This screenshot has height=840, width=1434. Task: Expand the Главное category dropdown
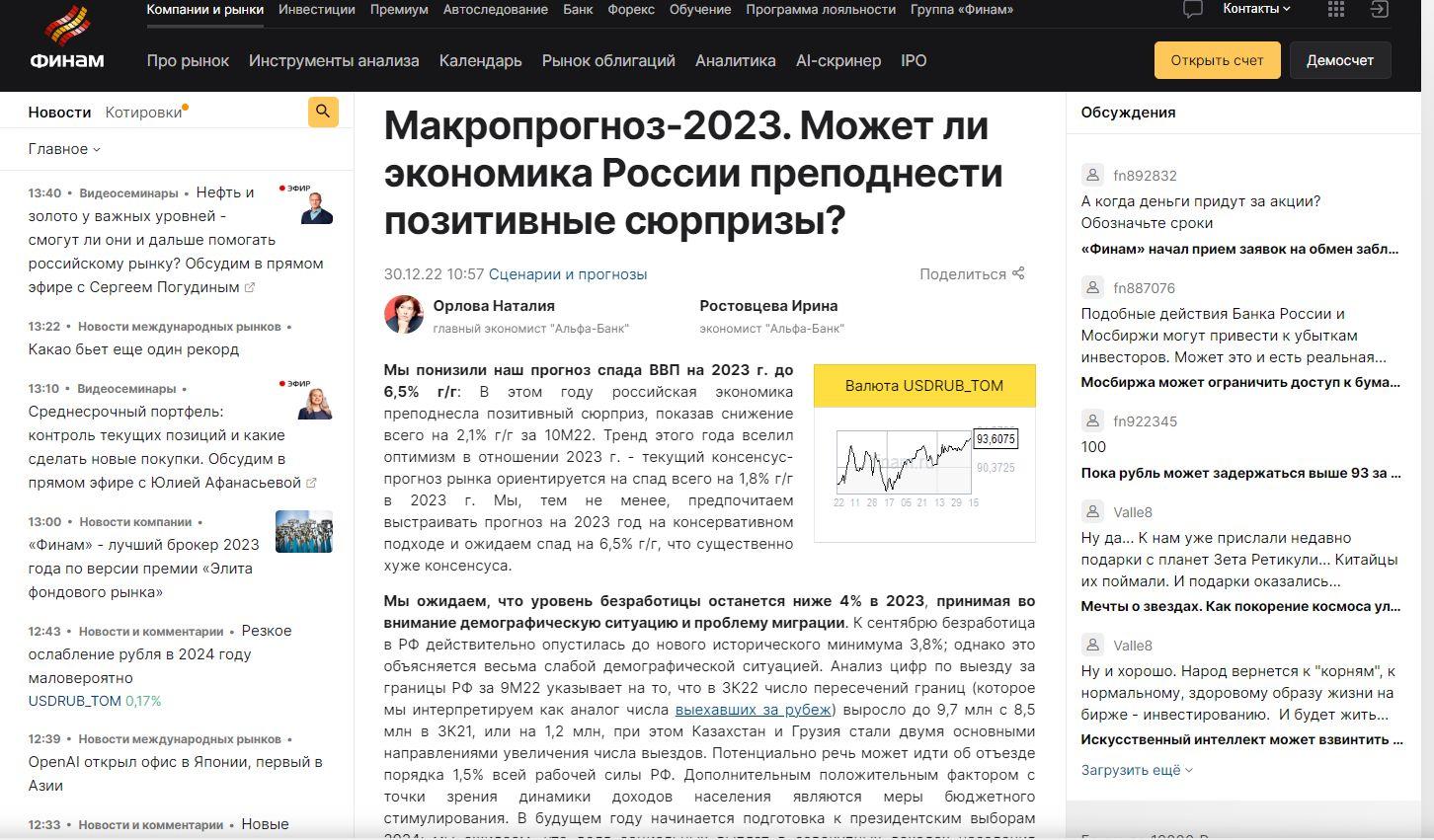[x=64, y=149]
